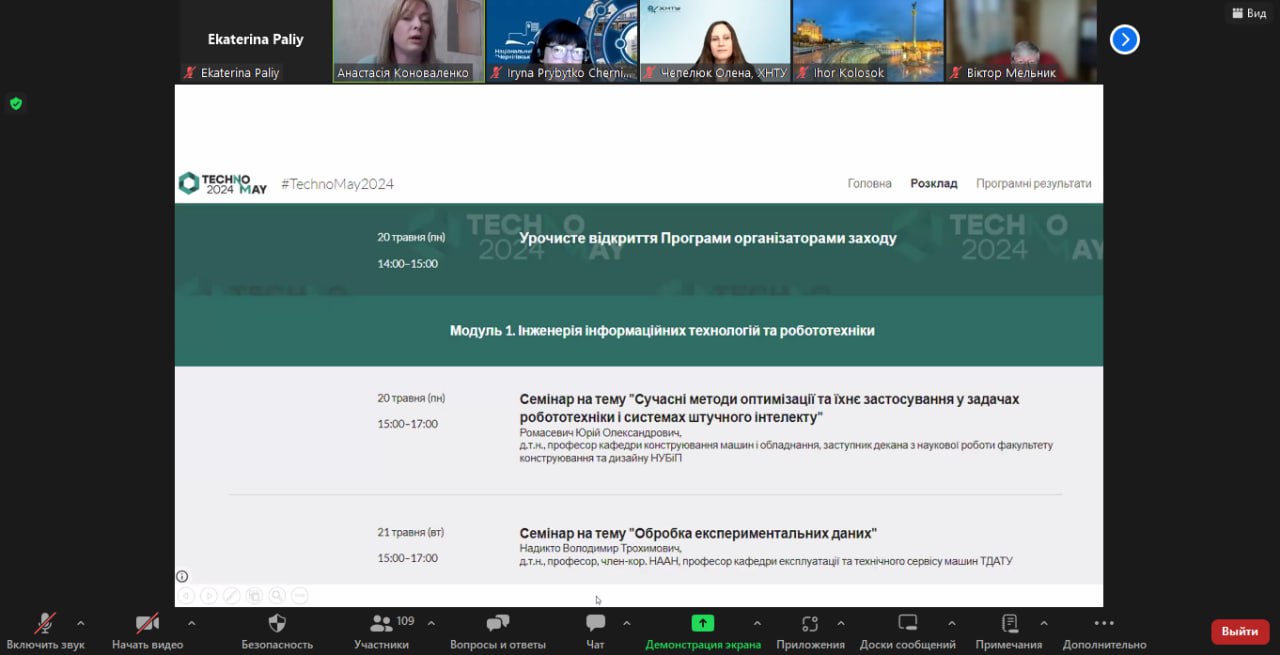Open see all slides icon
Image resolution: width=1280 pixels, height=655 pixels.
click(254, 596)
